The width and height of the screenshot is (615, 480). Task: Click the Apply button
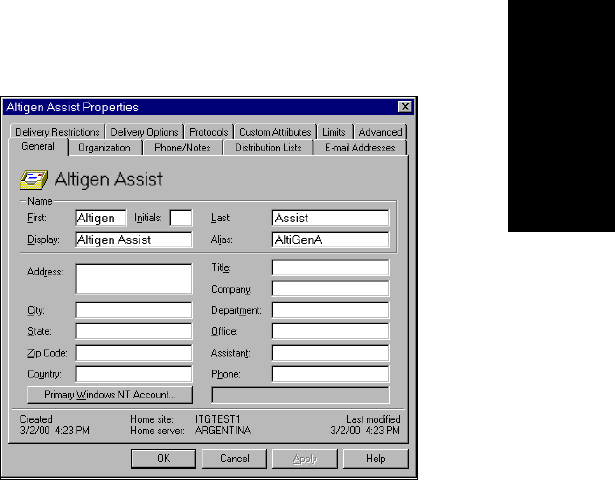[x=305, y=458]
